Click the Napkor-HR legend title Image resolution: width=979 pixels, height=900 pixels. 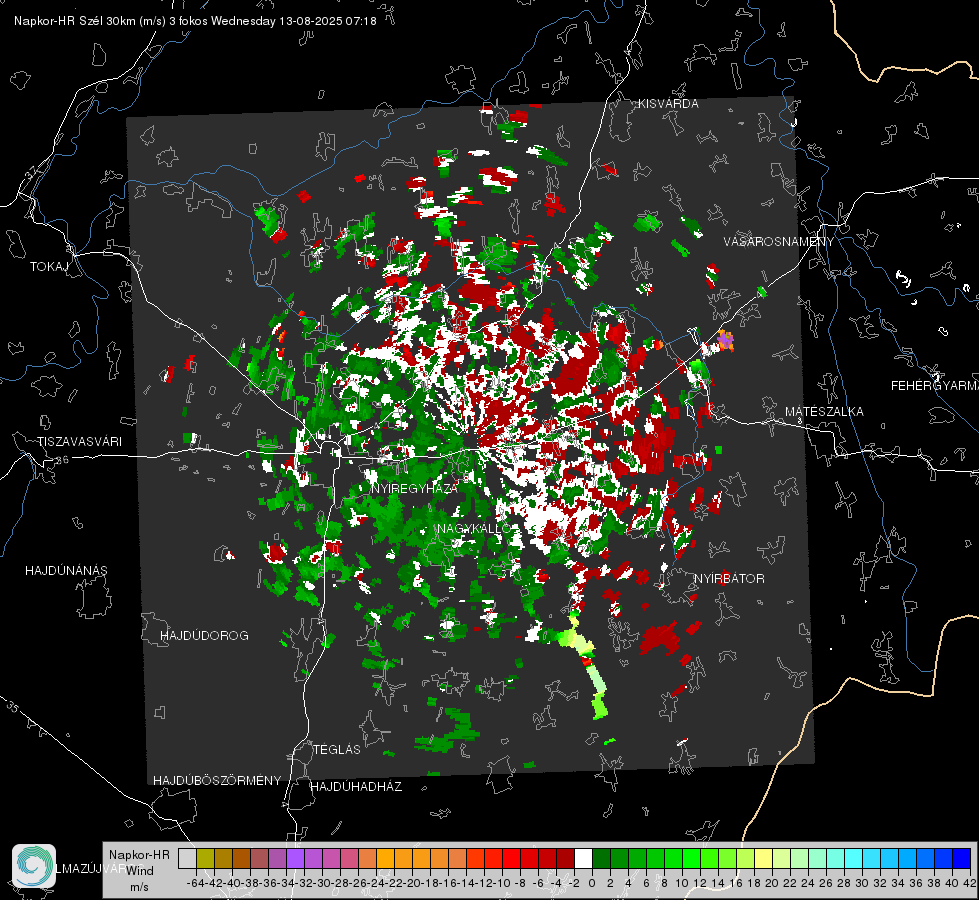[139, 855]
